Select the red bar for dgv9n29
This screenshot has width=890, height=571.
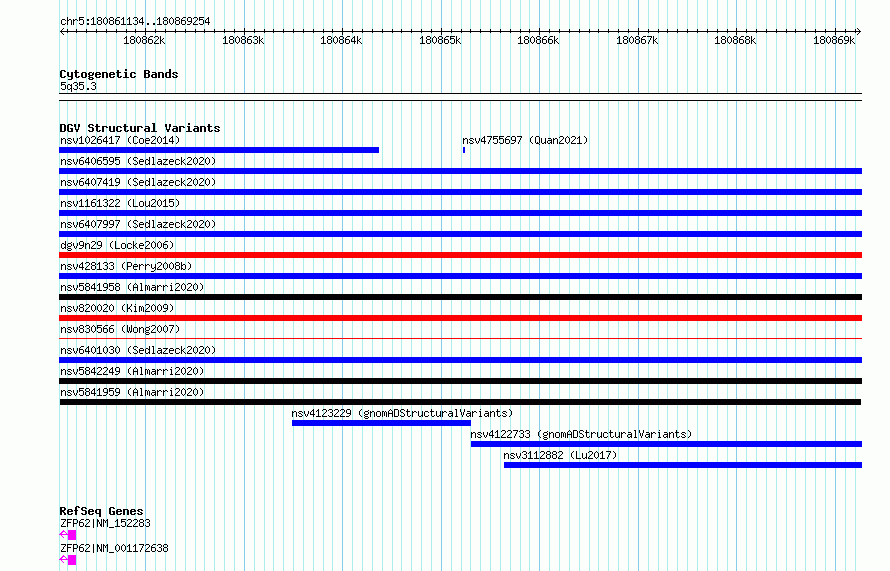(460, 255)
